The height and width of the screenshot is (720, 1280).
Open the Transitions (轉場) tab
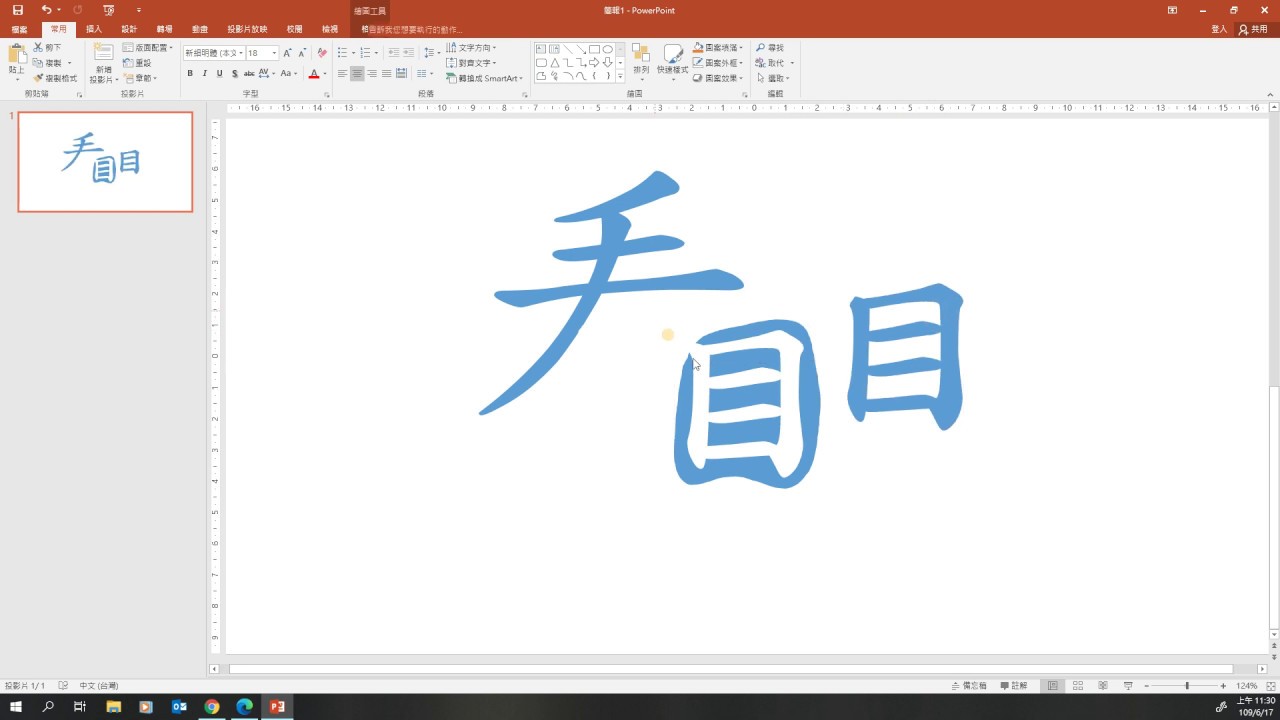point(164,29)
